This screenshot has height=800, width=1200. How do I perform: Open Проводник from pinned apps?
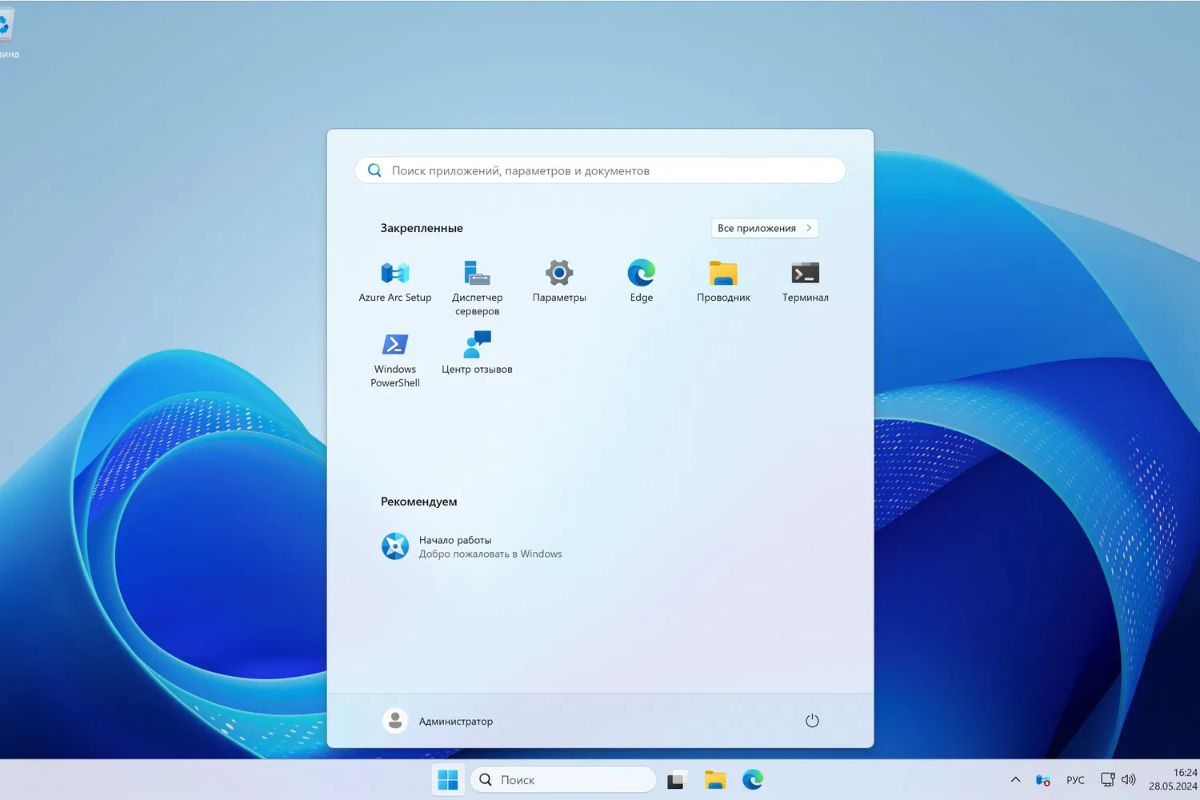coord(723,281)
